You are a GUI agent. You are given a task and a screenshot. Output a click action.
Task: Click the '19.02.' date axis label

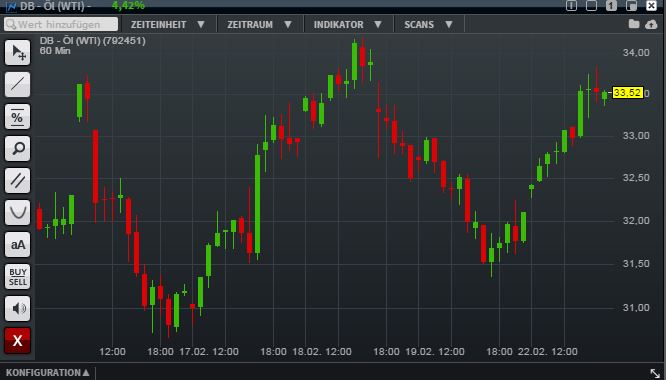coord(420,352)
